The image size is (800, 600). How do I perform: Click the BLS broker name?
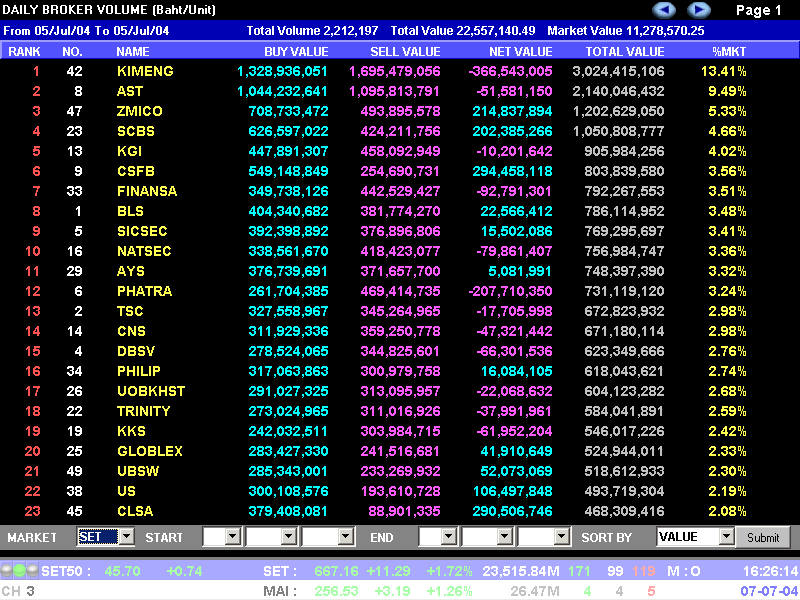pos(130,211)
